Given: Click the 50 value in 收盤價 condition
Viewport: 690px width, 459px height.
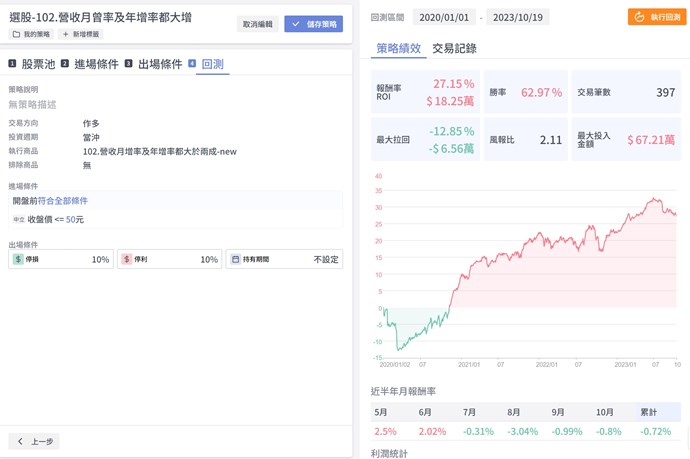Looking at the screenshot, I should [x=71, y=219].
